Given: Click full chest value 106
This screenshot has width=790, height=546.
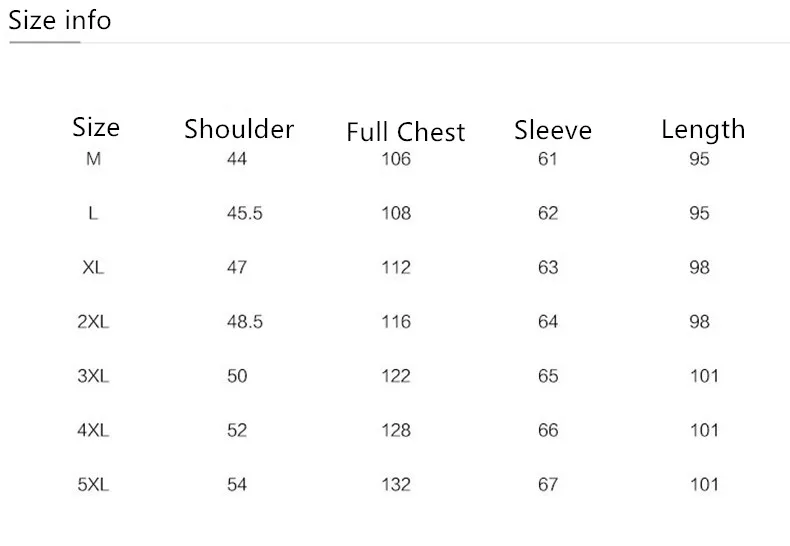Looking at the screenshot, I should [396, 159].
